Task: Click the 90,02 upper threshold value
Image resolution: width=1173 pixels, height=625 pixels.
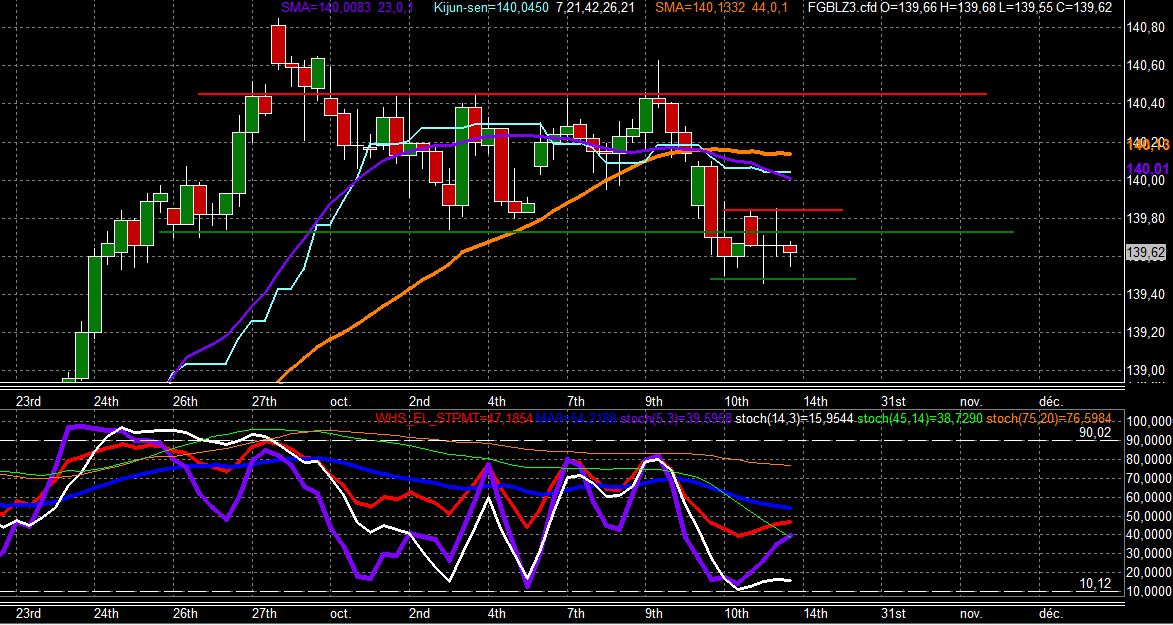Action: [x=1094, y=433]
